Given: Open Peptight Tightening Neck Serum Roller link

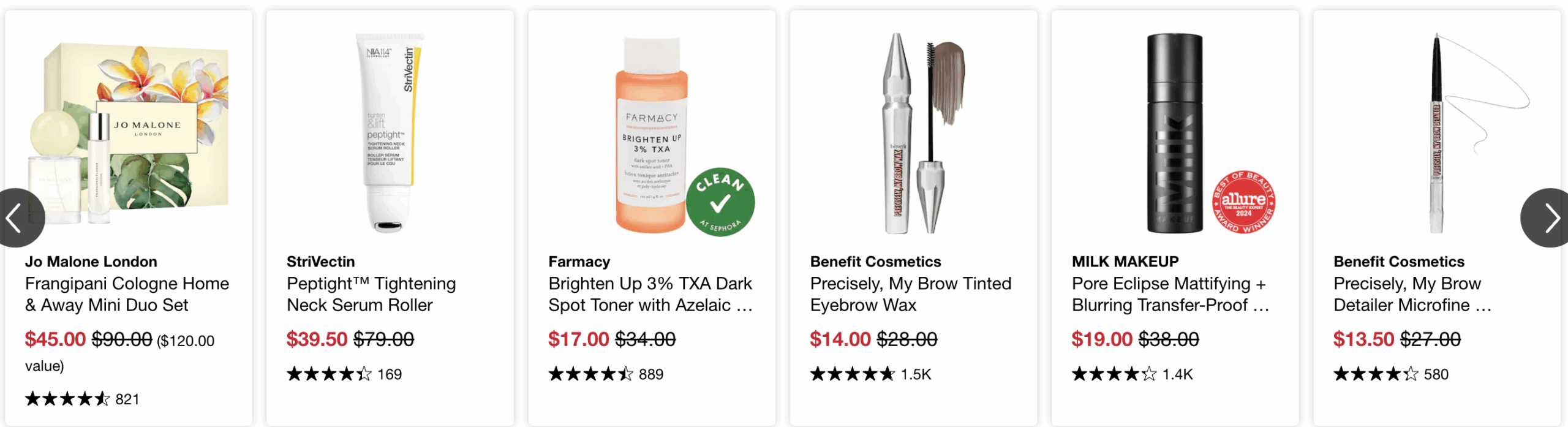Looking at the screenshot, I should coord(371,294).
